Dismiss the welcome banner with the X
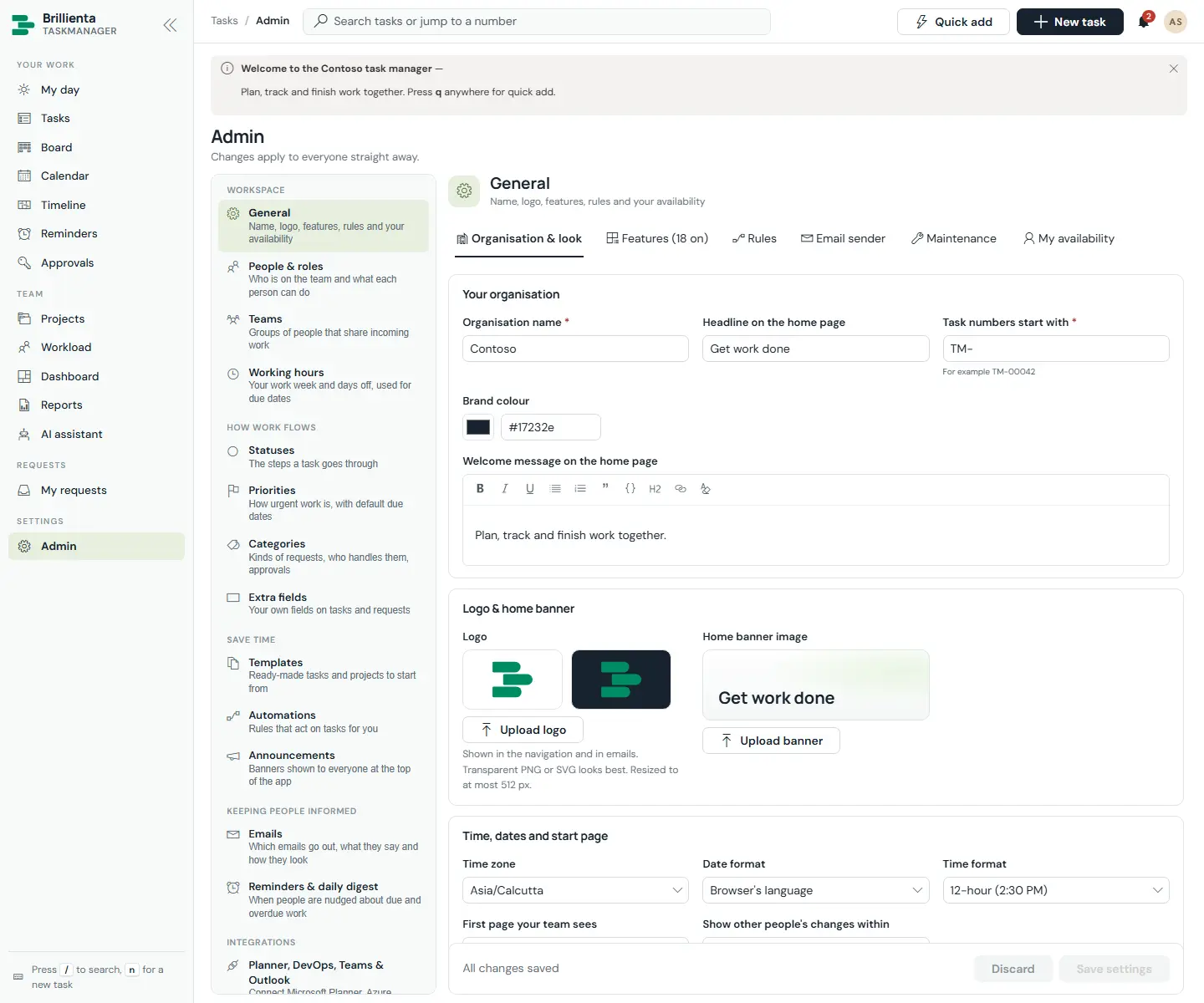Image resolution: width=1204 pixels, height=1003 pixels. pyautogui.click(x=1174, y=69)
